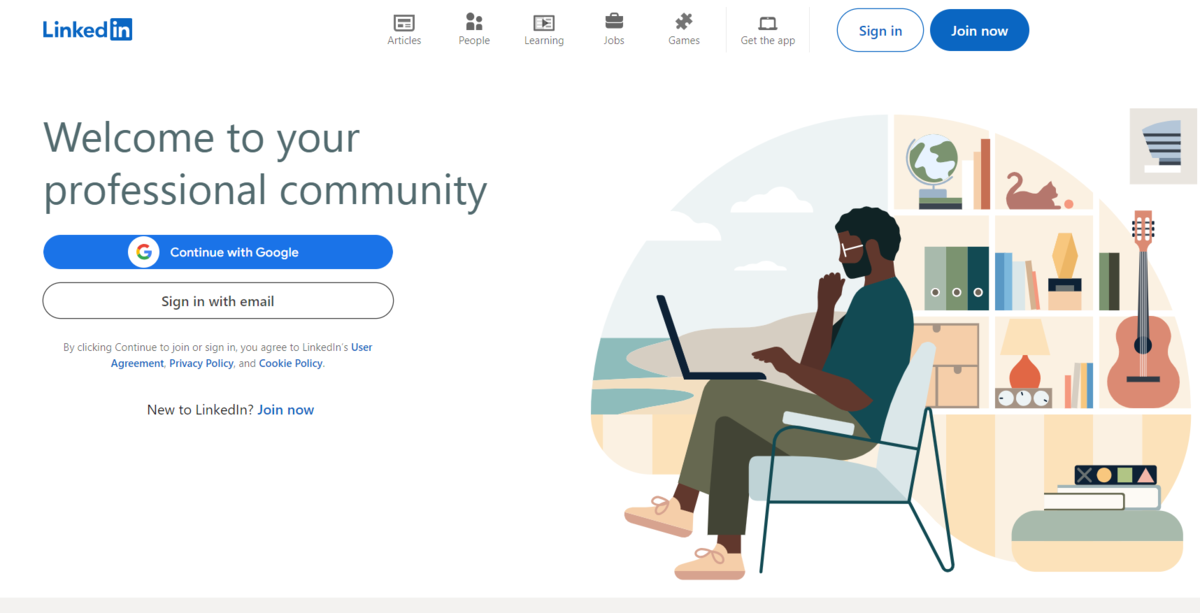Viewport: 1200px width, 613px height.
Task: Select the Learning label in top navigation
Action: point(544,41)
